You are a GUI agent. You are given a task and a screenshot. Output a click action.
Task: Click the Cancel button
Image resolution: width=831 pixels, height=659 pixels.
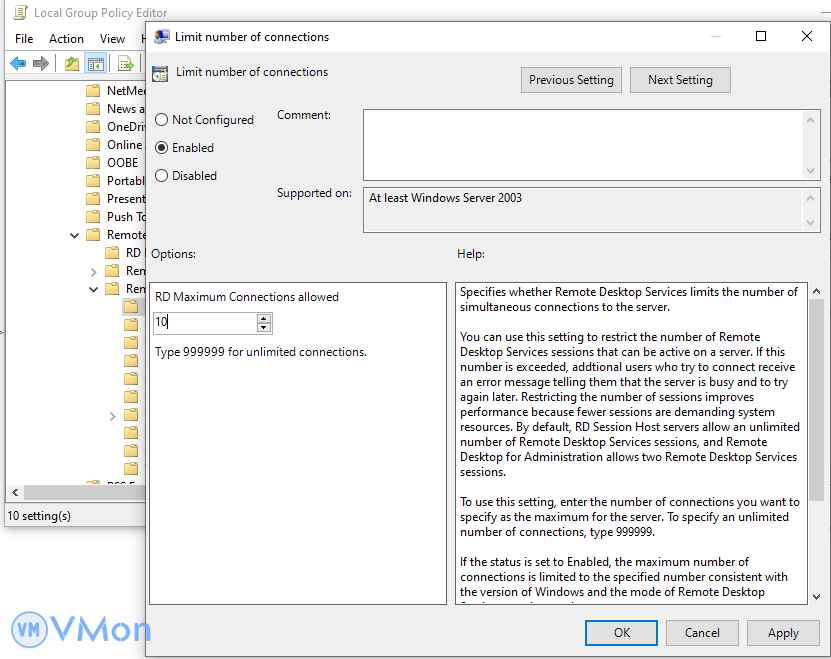point(702,633)
